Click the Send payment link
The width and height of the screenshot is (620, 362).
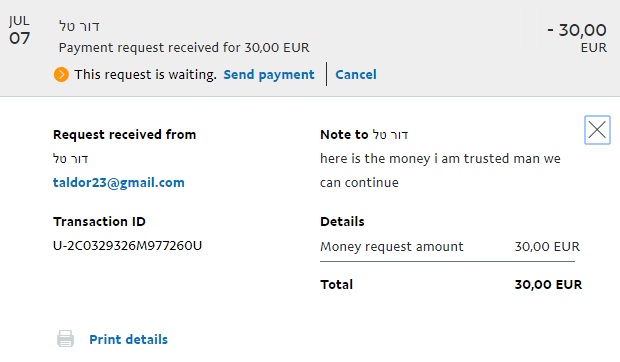click(269, 75)
